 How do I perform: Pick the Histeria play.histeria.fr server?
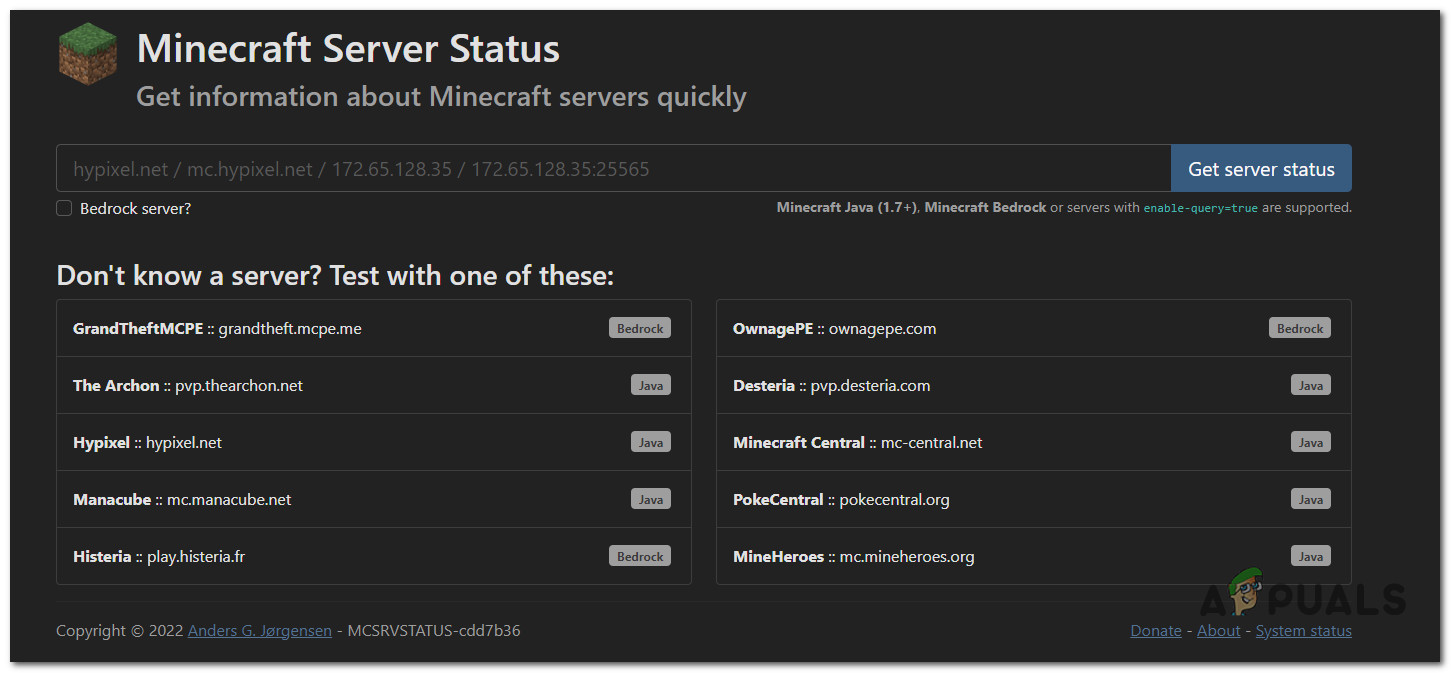click(x=374, y=556)
